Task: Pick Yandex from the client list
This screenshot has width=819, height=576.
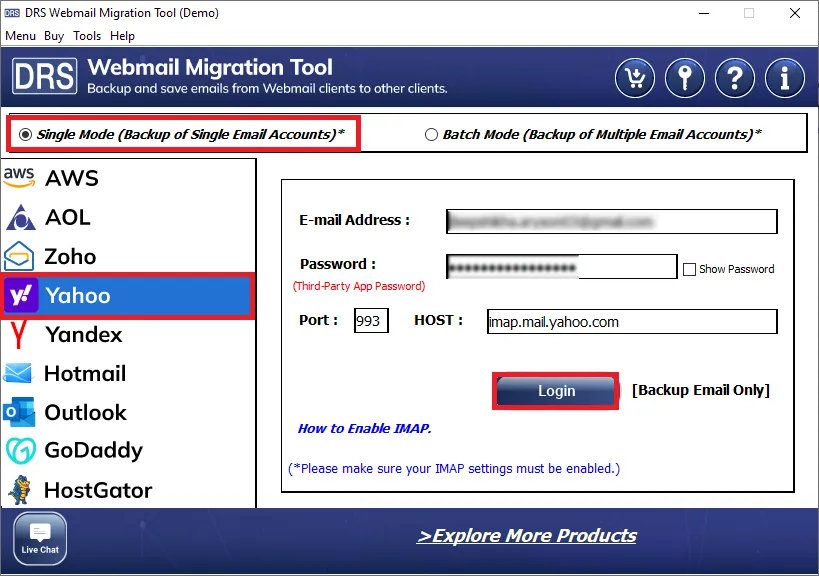Action: coord(128,335)
